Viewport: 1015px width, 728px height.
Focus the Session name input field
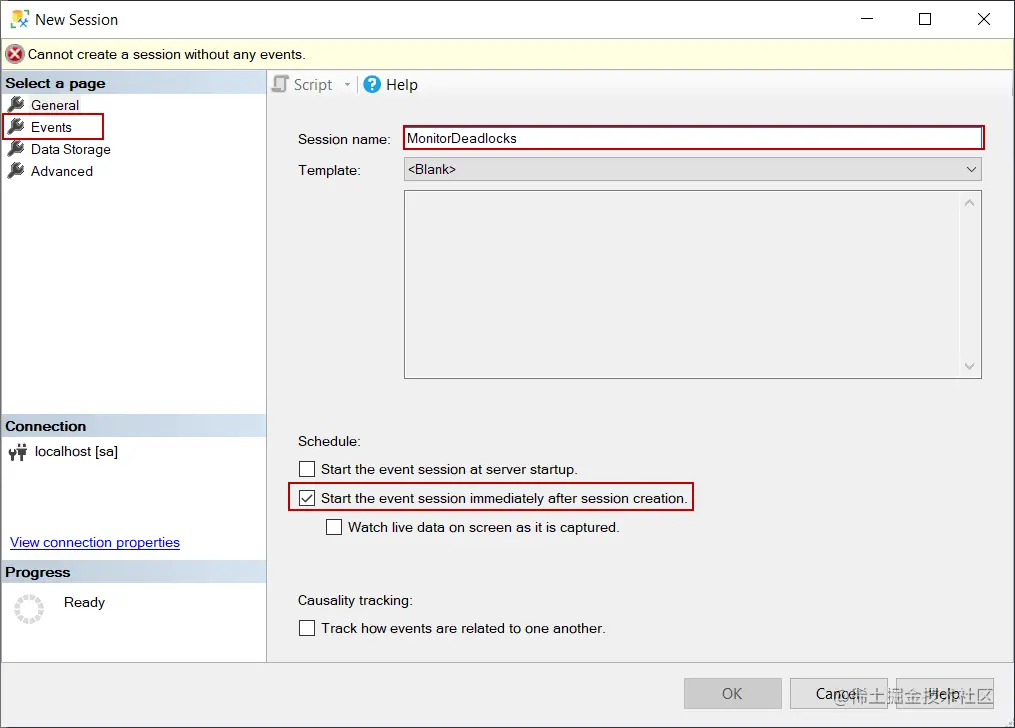point(693,138)
